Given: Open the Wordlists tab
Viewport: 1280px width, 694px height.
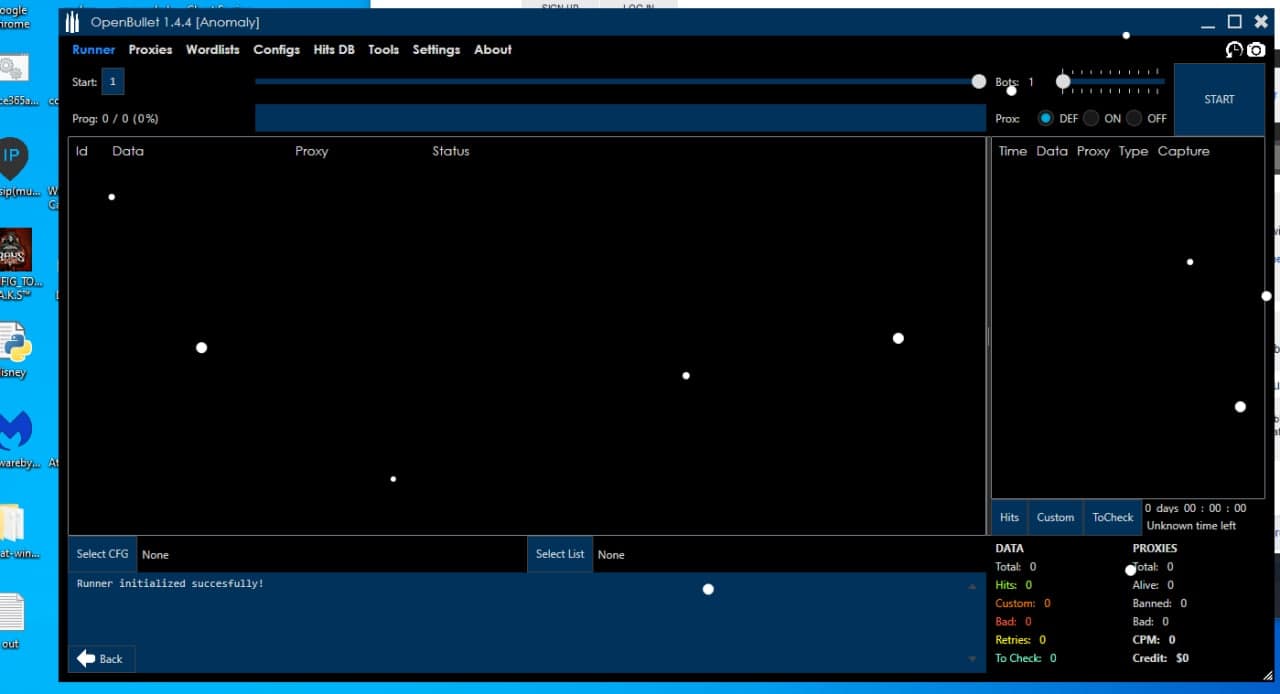Looking at the screenshot, I should point(213,49).
